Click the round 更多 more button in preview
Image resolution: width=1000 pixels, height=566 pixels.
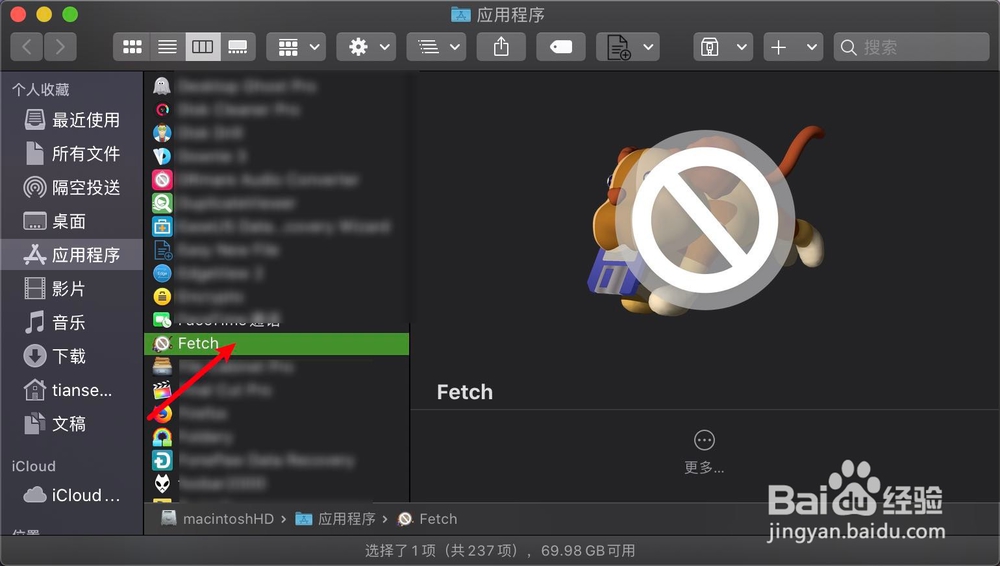[704, 440]
